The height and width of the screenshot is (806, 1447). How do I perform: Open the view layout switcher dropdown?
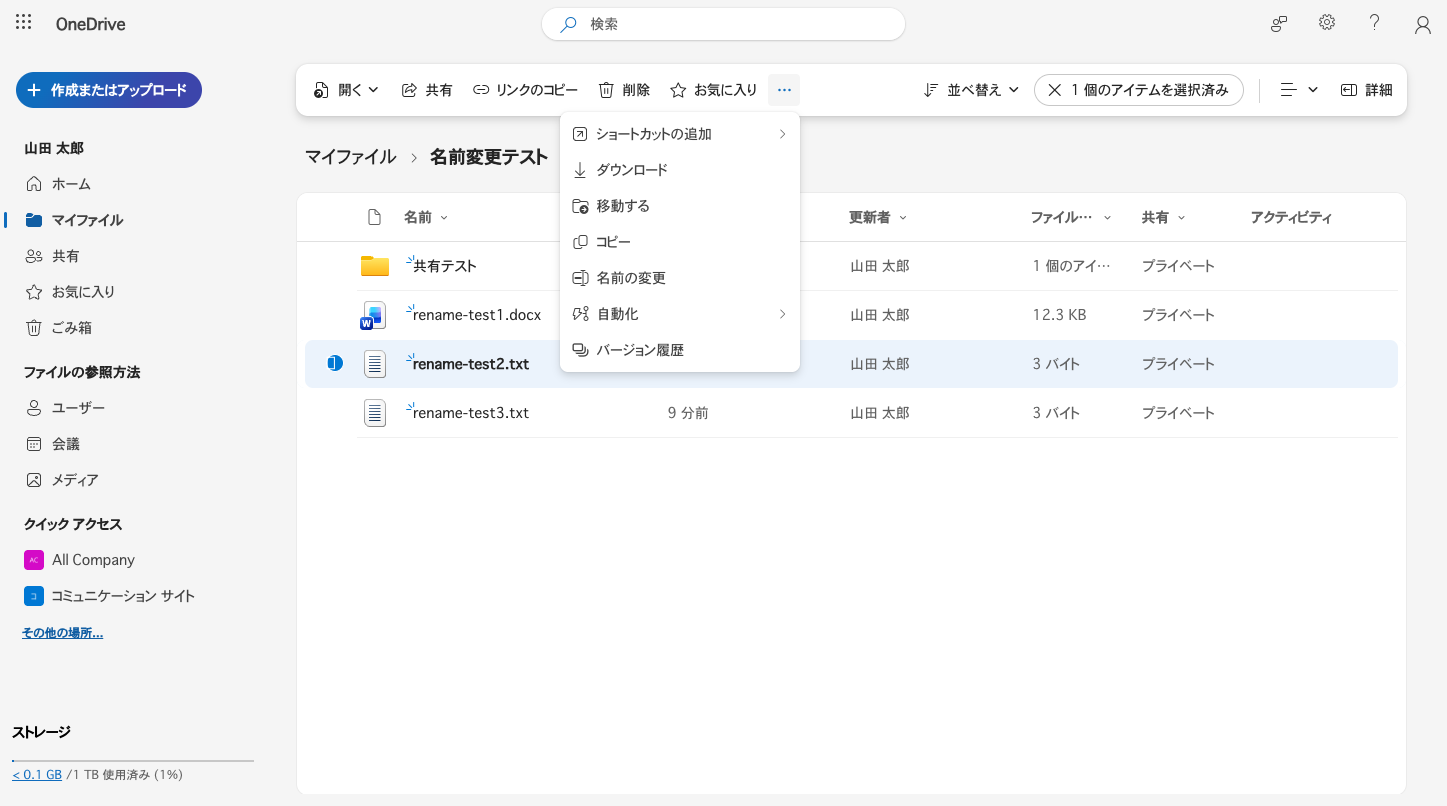tap(1299, 90)
